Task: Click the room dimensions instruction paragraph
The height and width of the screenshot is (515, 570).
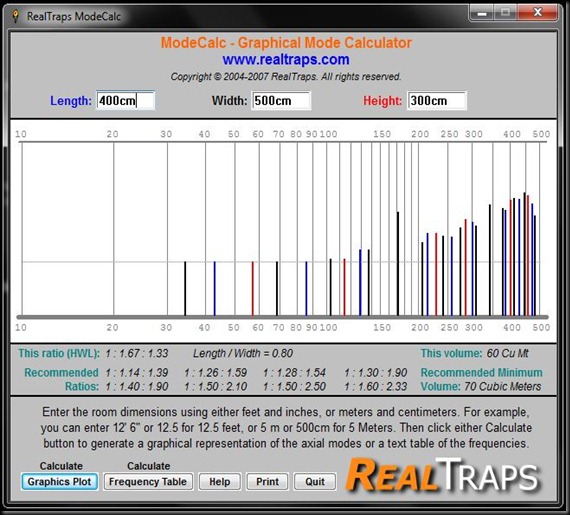Action: click(286, 428)
